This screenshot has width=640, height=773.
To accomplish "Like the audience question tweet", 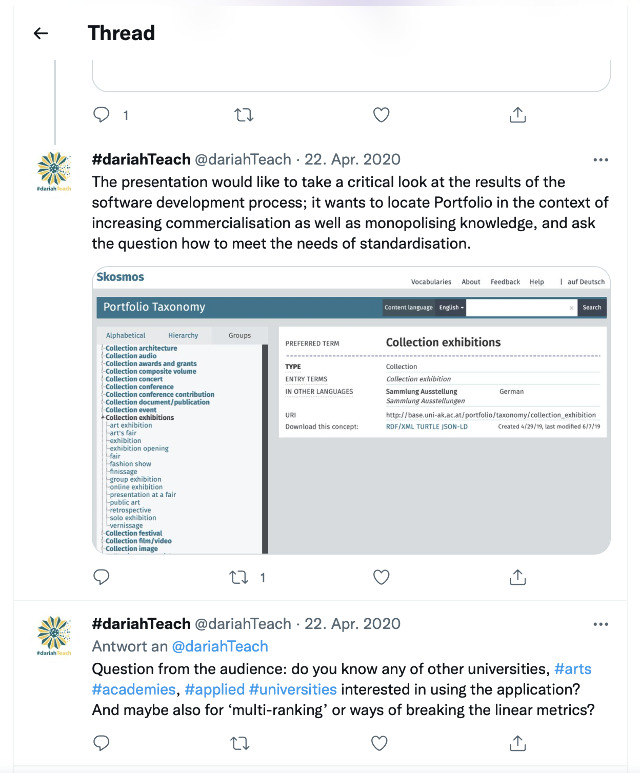I will pyautogui.click(x=381, y=742).
